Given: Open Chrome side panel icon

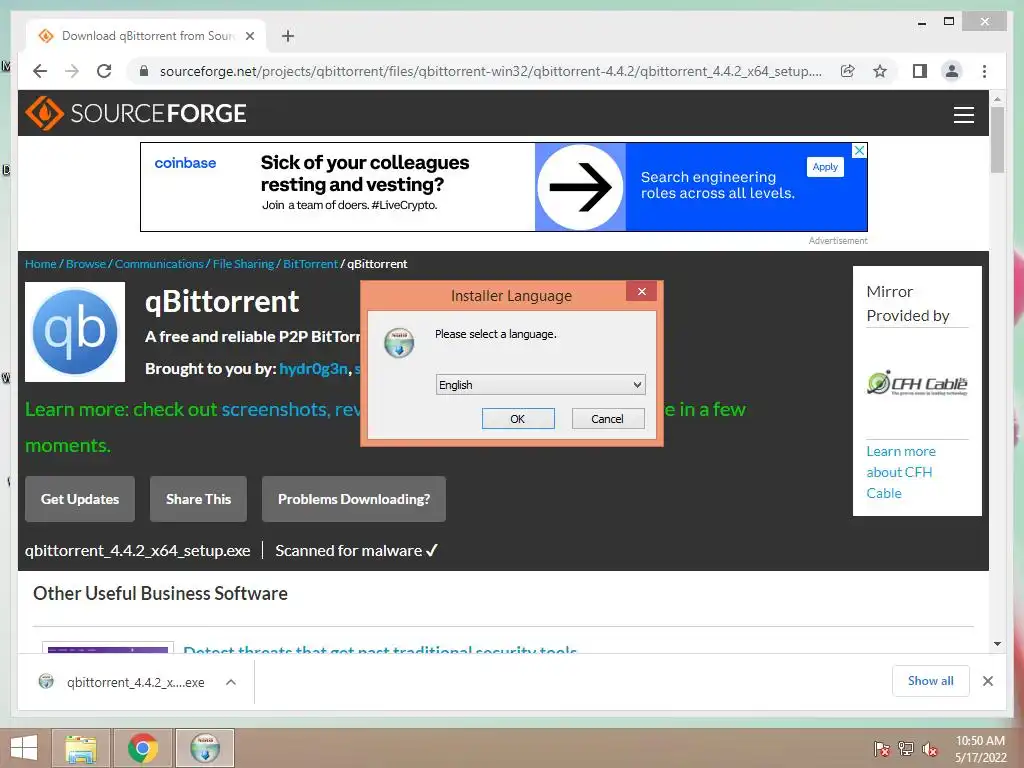Looking at the screenshot, I should pyautogui.click(x=920, y=71).
